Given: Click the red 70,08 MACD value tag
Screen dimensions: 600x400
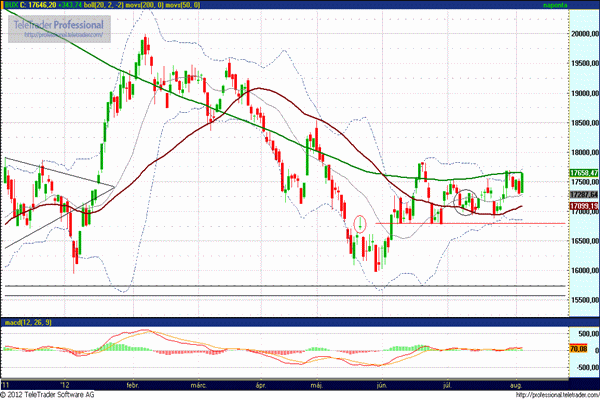Looking at the screenshot, I should coord(576,350).
